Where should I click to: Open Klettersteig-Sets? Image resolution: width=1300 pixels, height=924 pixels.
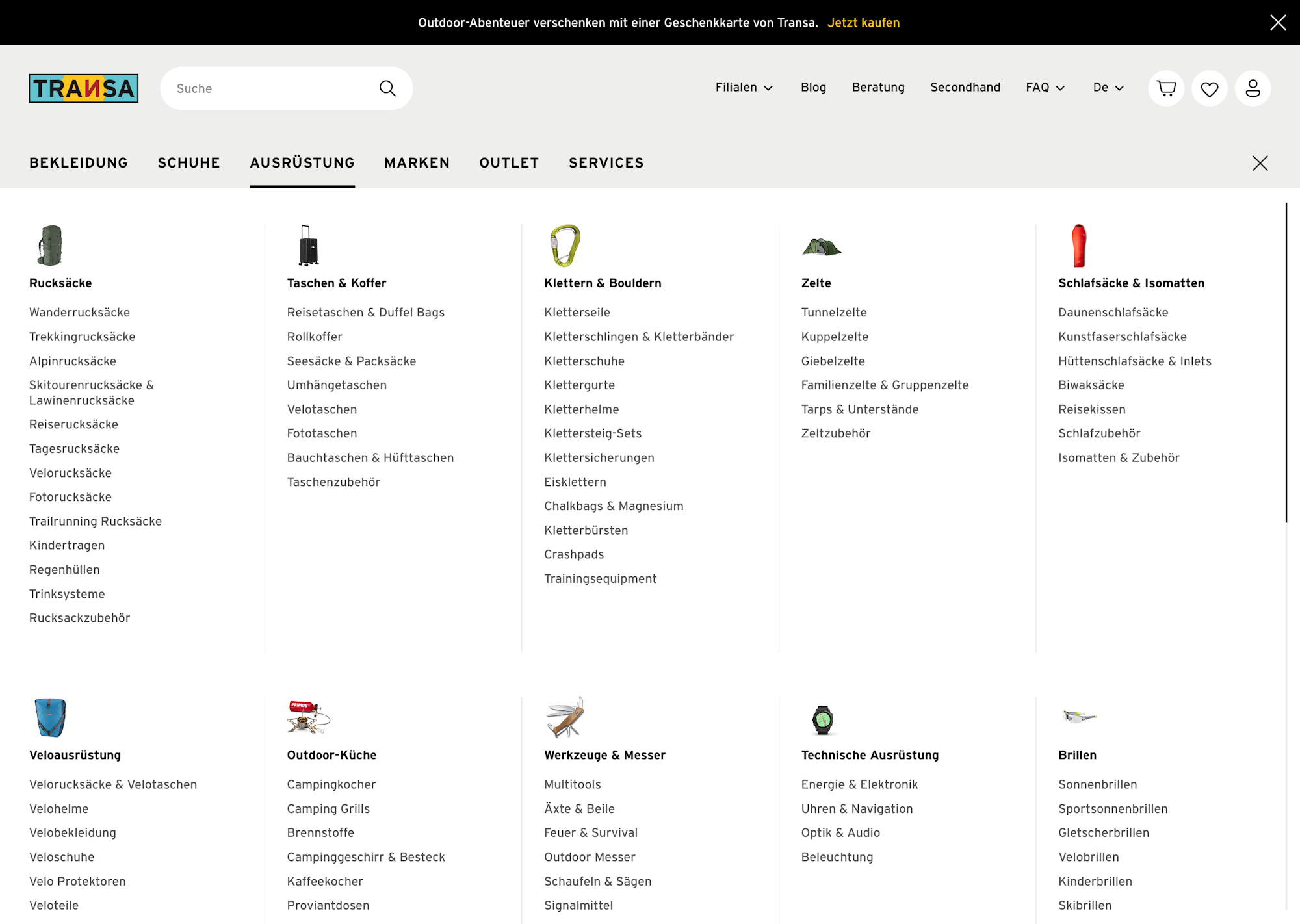[593, 433]
